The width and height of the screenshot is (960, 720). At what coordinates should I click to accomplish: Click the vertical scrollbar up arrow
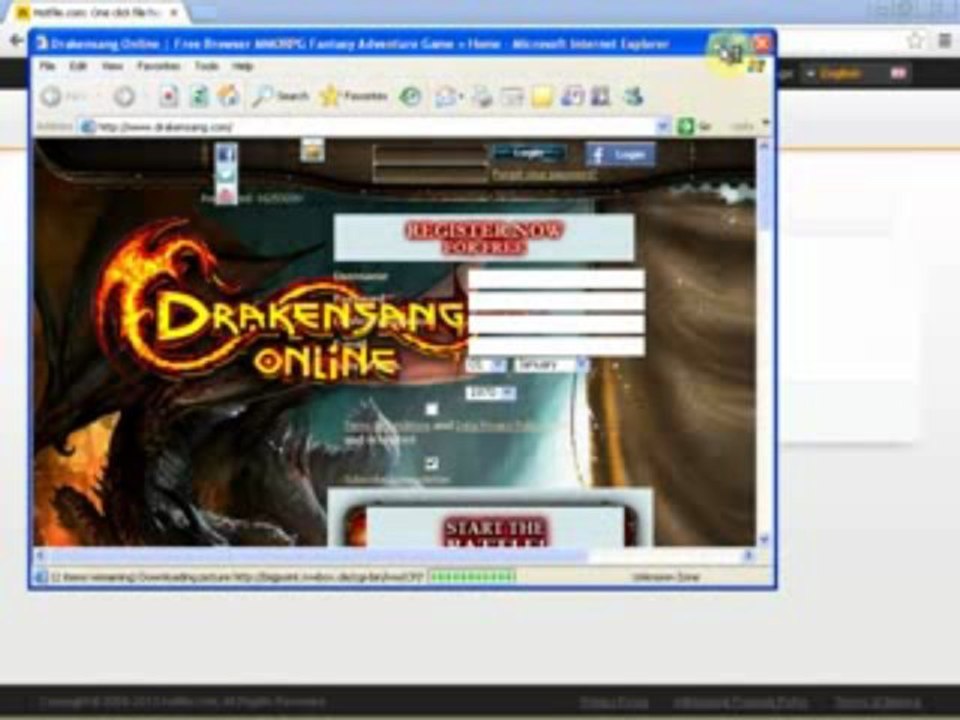[764, 146]
